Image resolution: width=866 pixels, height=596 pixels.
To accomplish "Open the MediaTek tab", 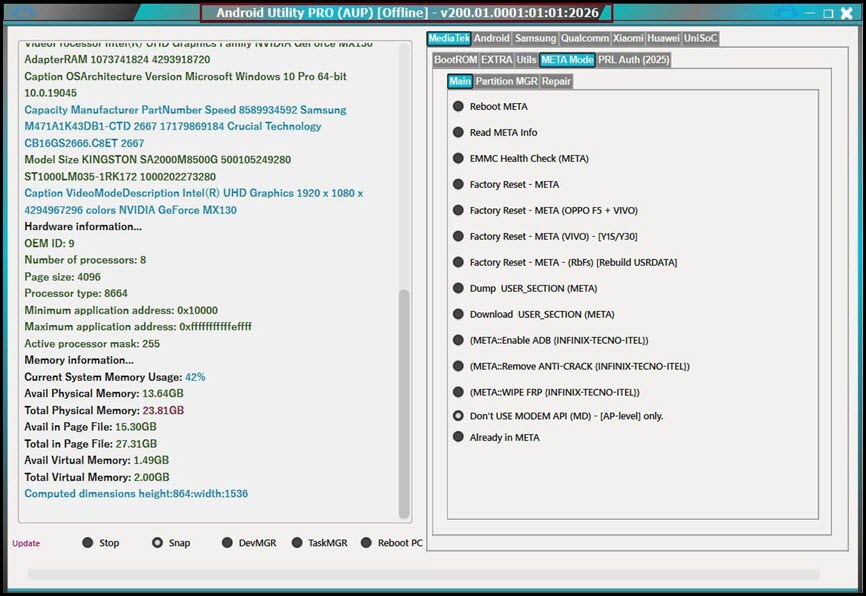I will click(449, 38).
